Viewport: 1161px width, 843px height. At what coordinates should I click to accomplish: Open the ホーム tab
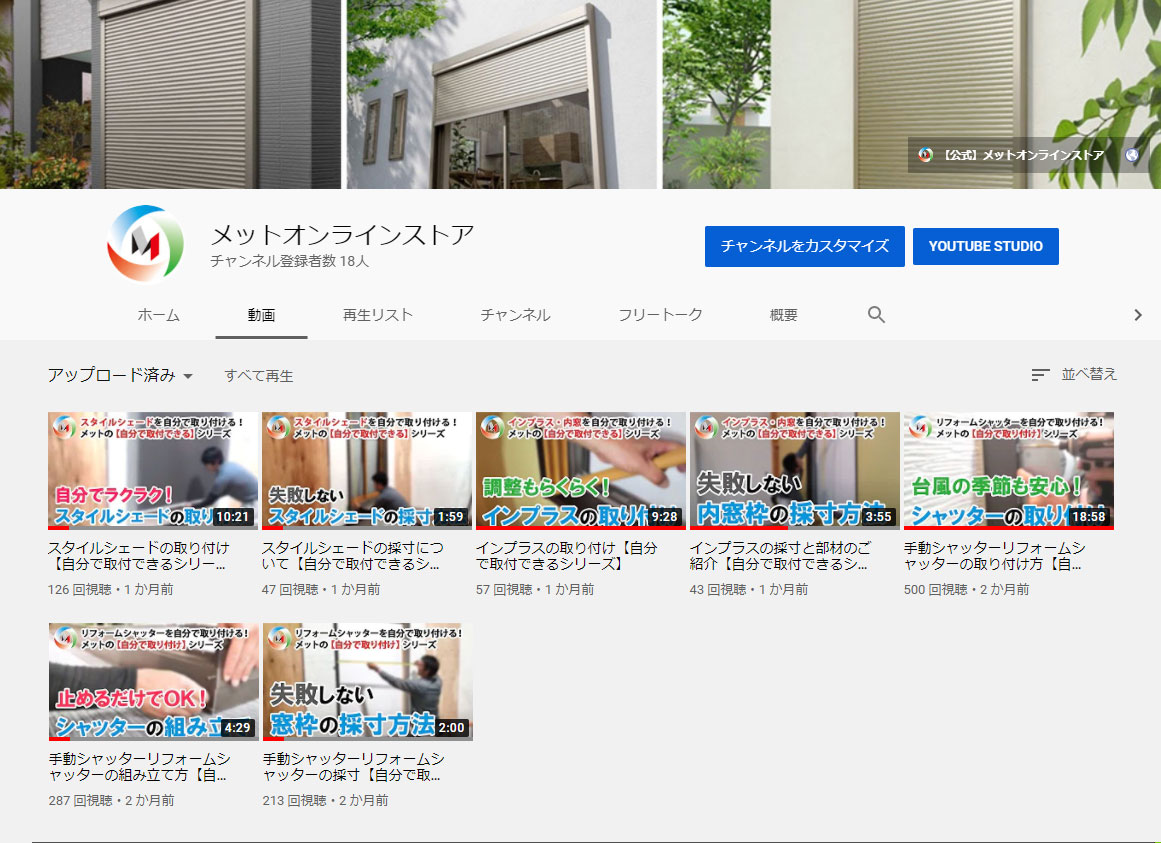158,315
